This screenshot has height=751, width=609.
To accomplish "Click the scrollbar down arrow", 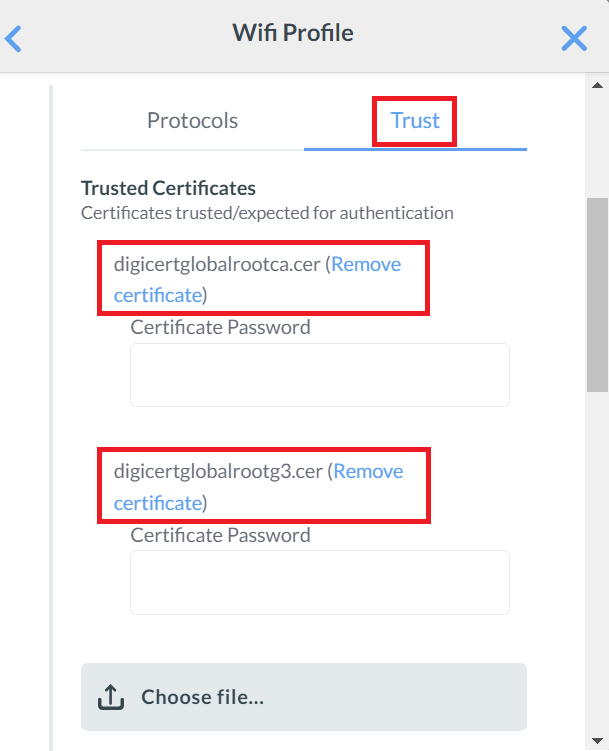I will [597, 741].
